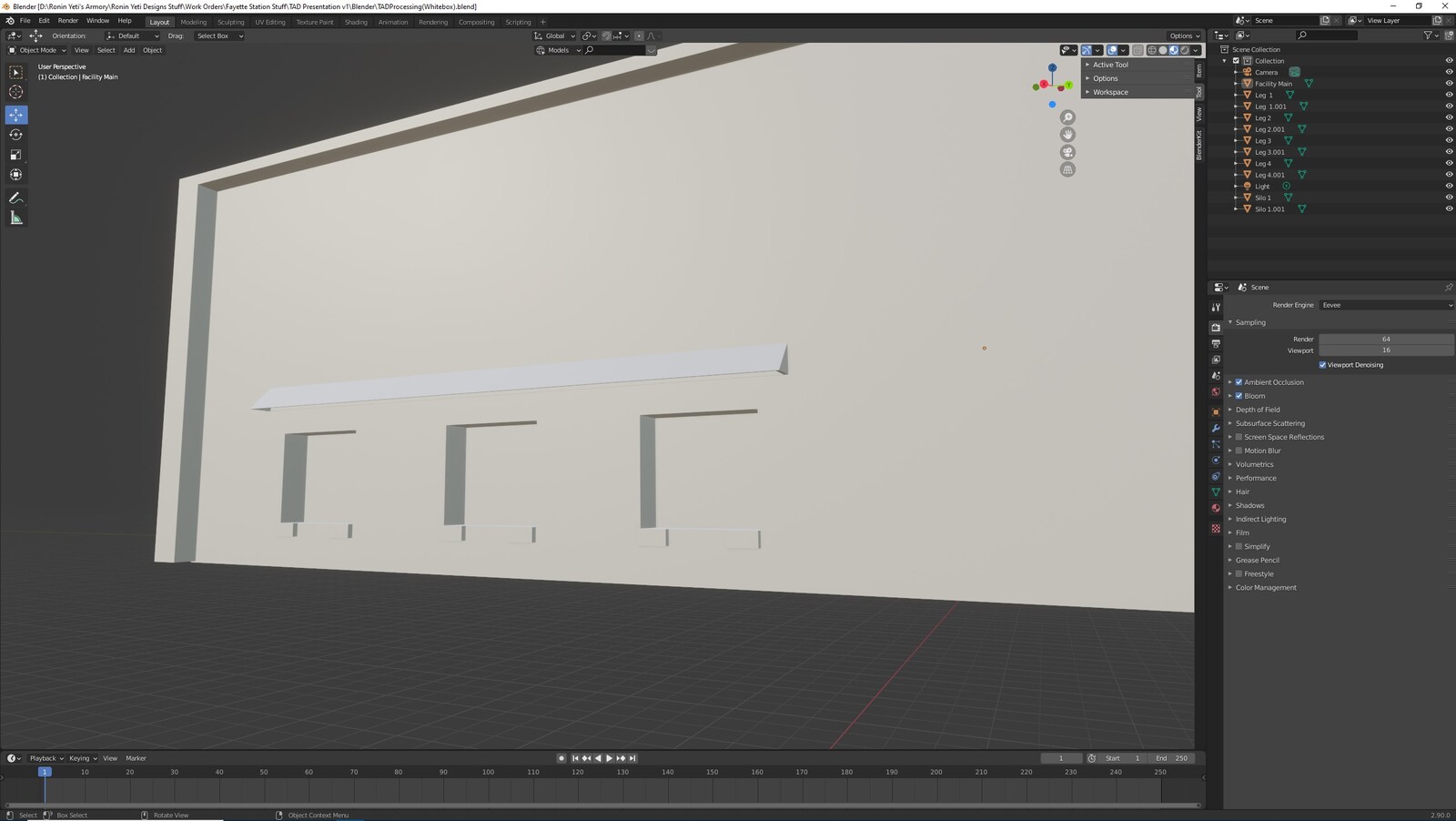Open the Playback popover in timeline

(45, 758)
